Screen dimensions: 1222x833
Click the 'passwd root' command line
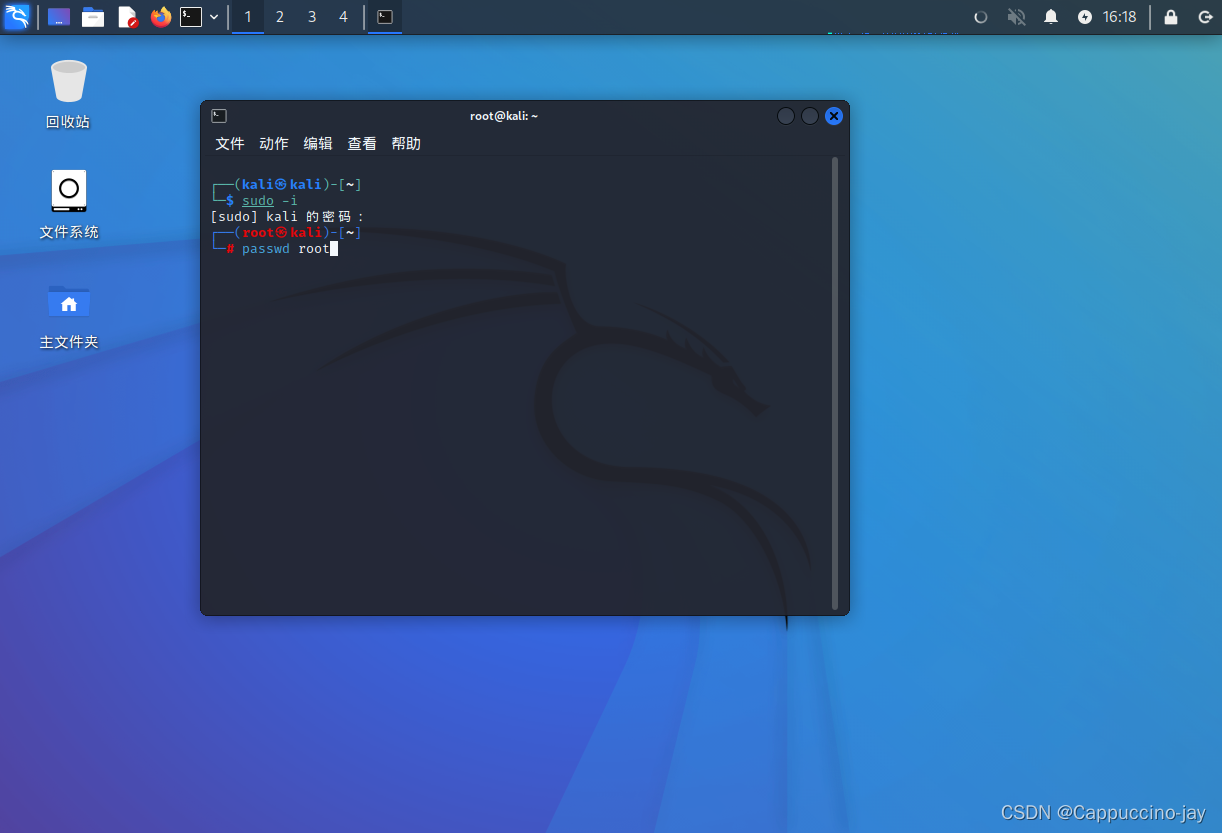[286, 249]
